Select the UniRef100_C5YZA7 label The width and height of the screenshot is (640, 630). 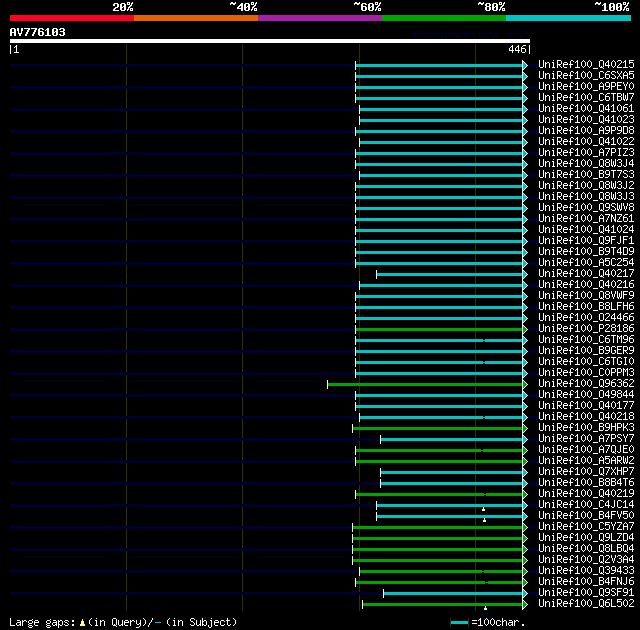click(586, 527)
